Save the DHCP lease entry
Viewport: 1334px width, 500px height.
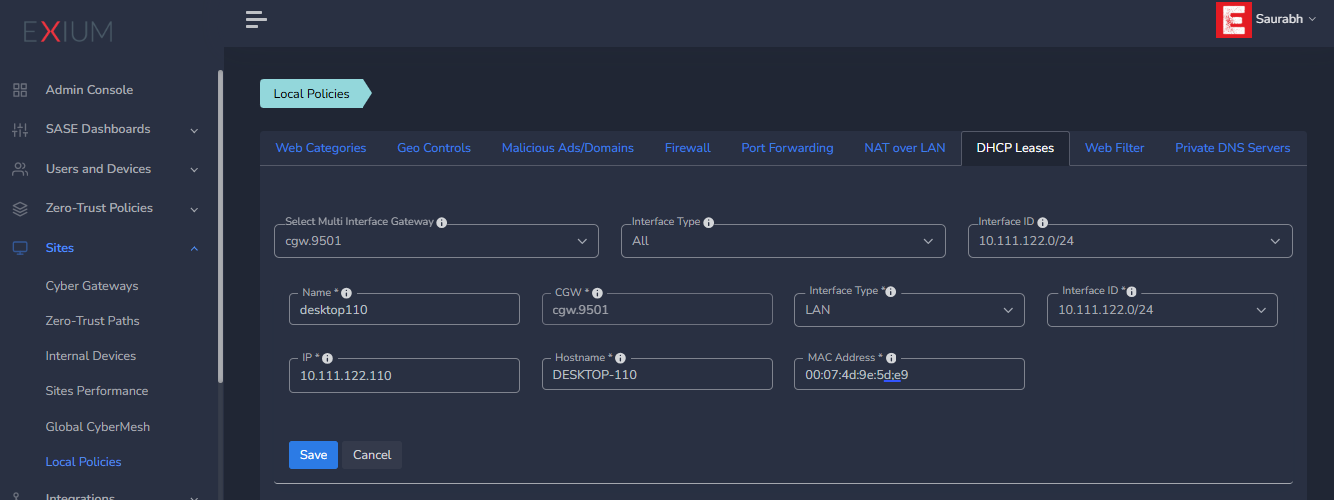coord(313,455)
